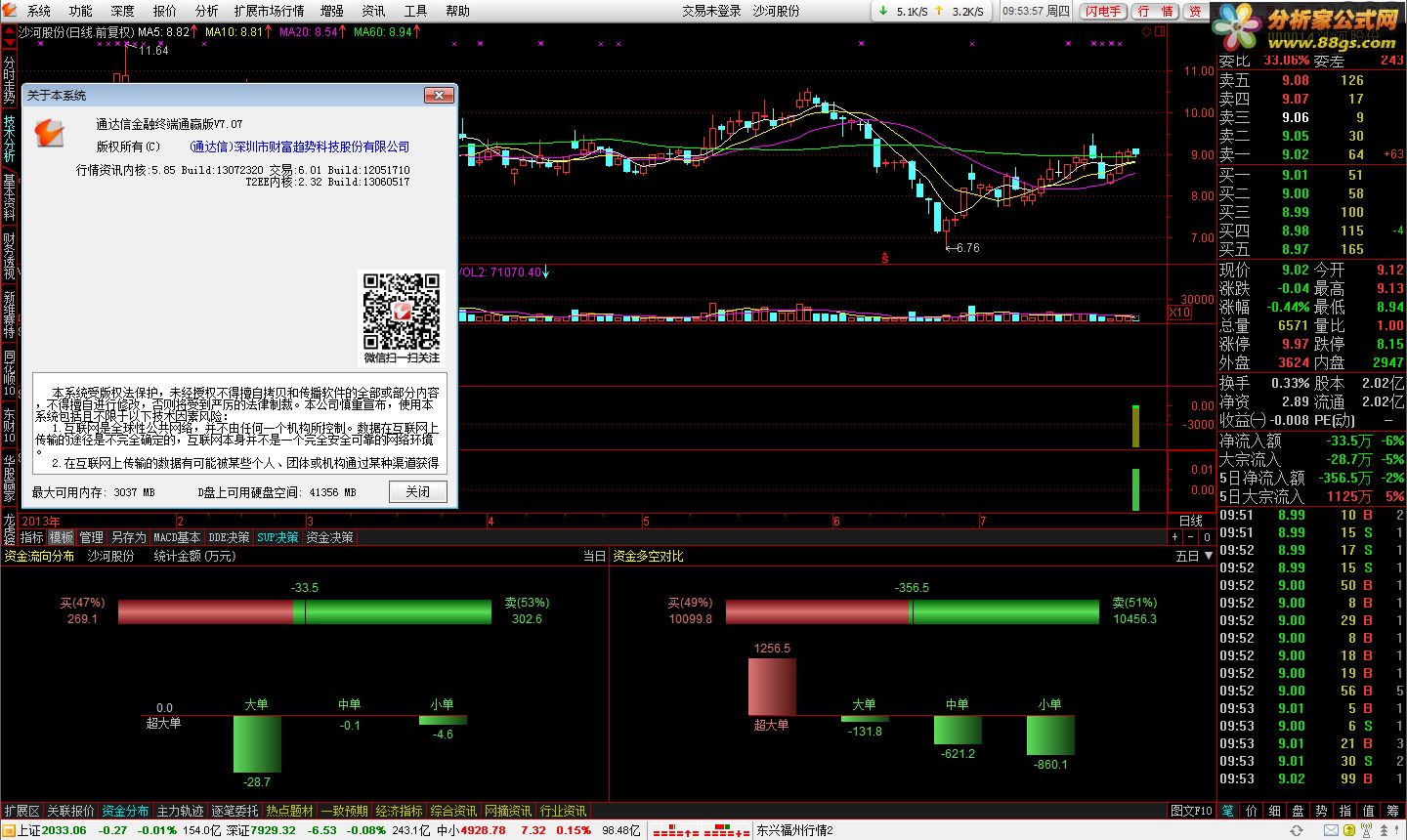
Task: Open the 行业资讯 bottom tab
Action: [x=563, y=811]
